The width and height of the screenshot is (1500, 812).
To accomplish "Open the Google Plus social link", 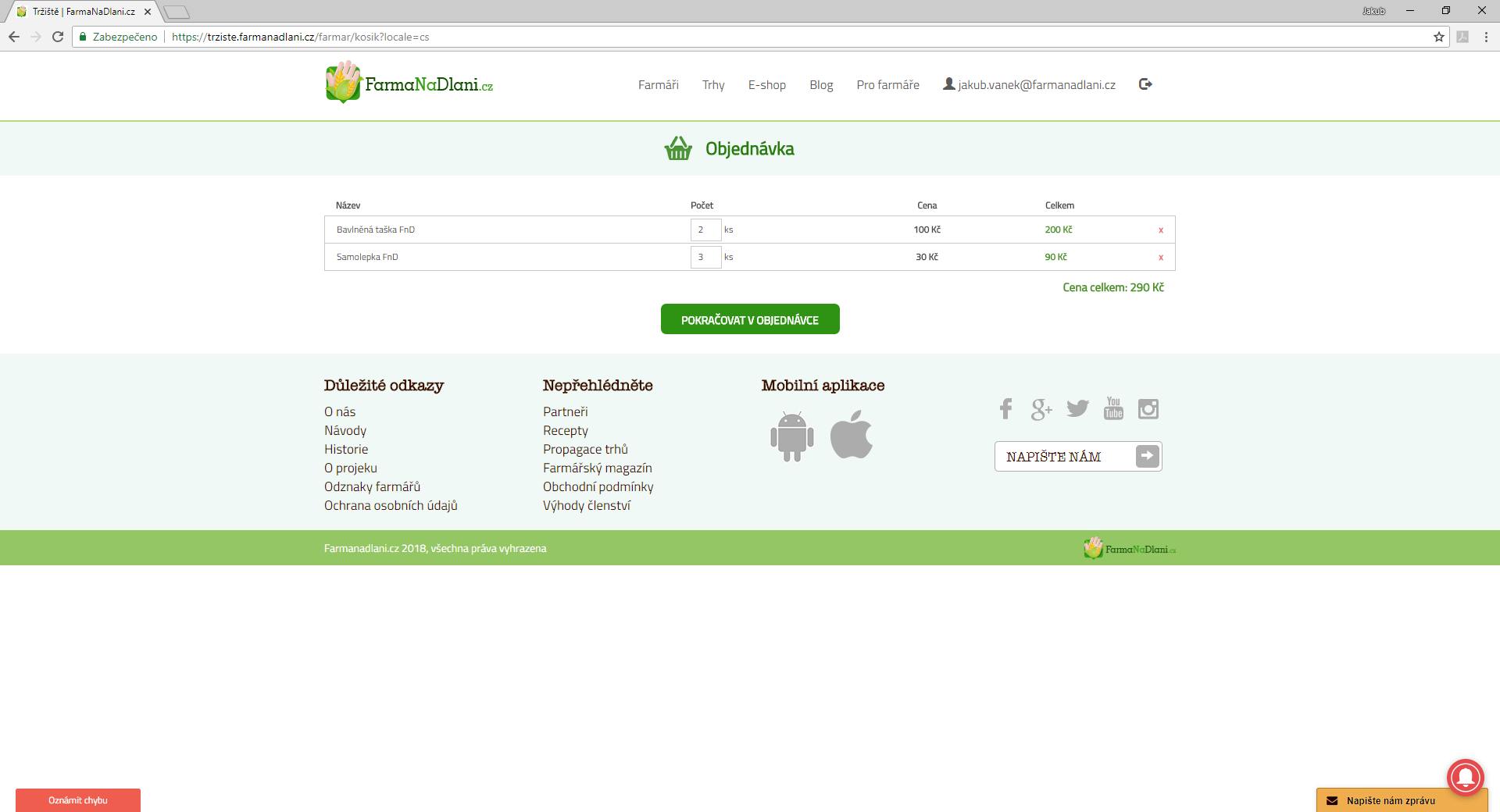I will click(1041, 409).
